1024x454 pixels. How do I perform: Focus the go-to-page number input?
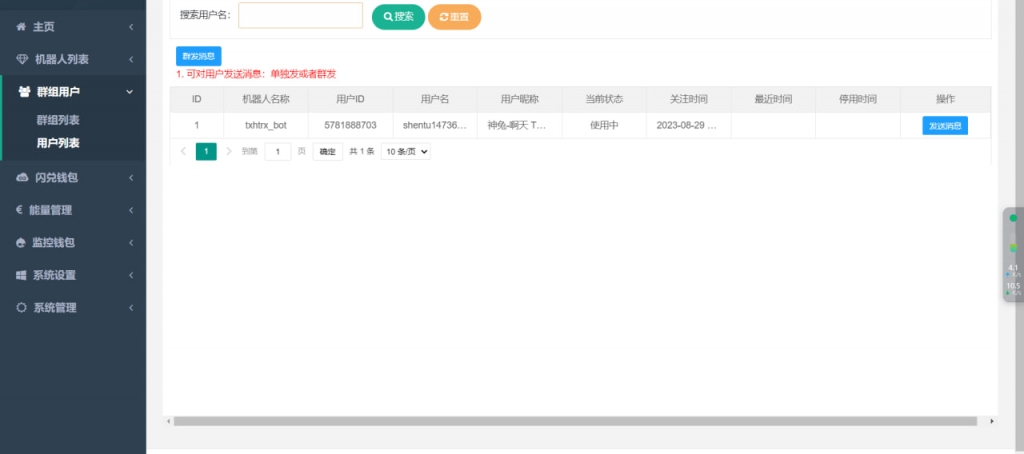[278, 152]
